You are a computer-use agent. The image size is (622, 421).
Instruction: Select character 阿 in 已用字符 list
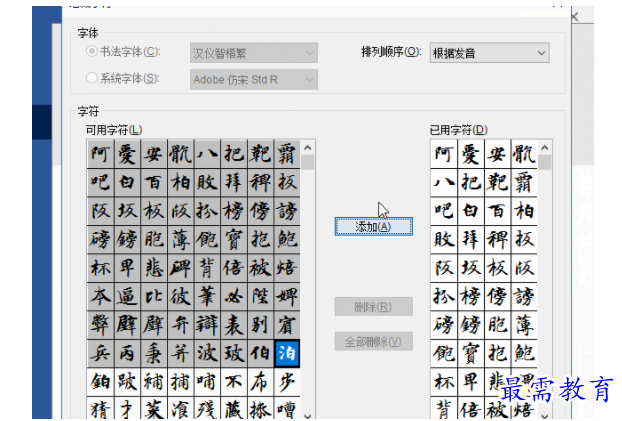pyautogui.click(x=444, y=154)
